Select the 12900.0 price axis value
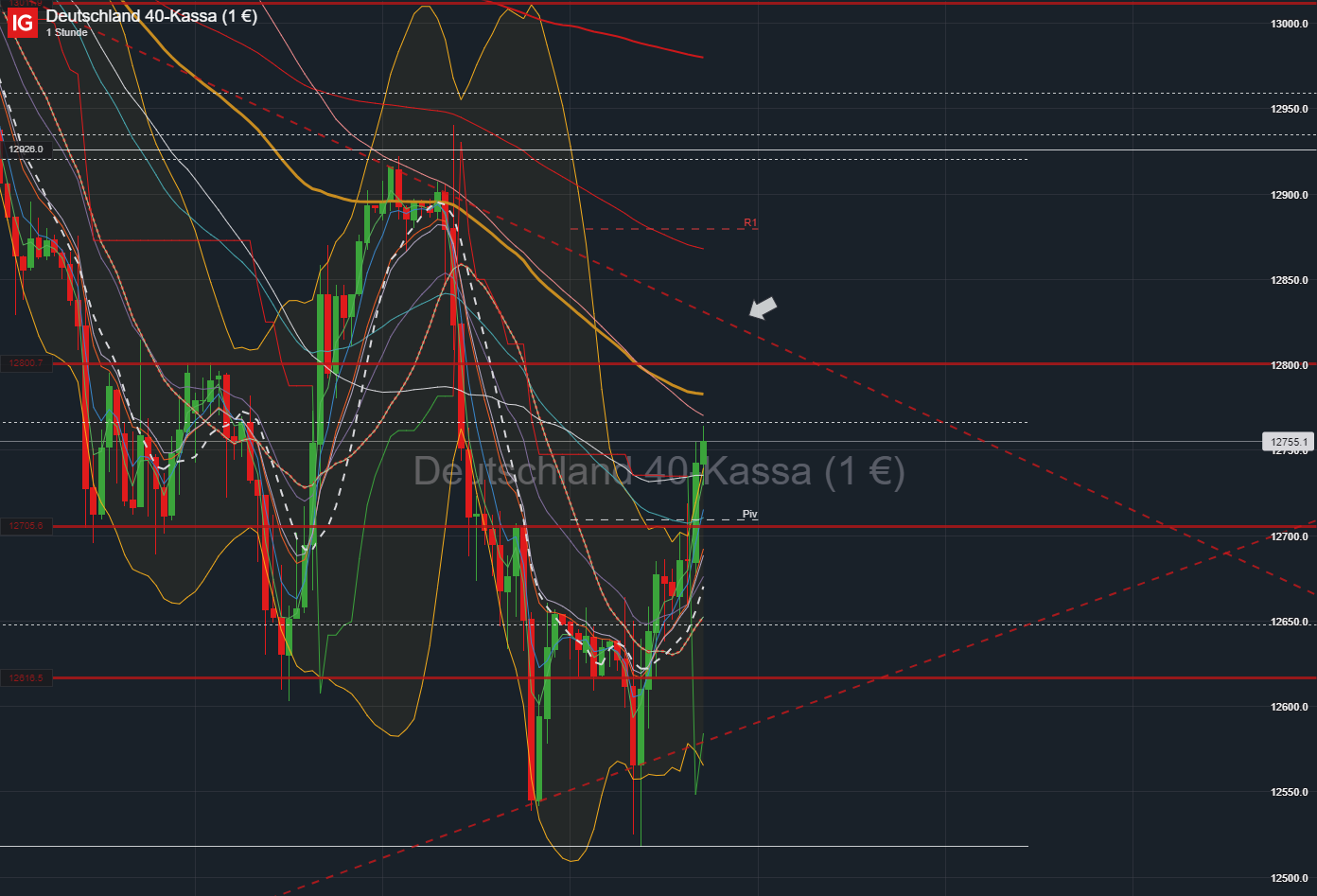Image resolution: width=1317 pixels, height=896 pixels. click(x=1290, y=196)
